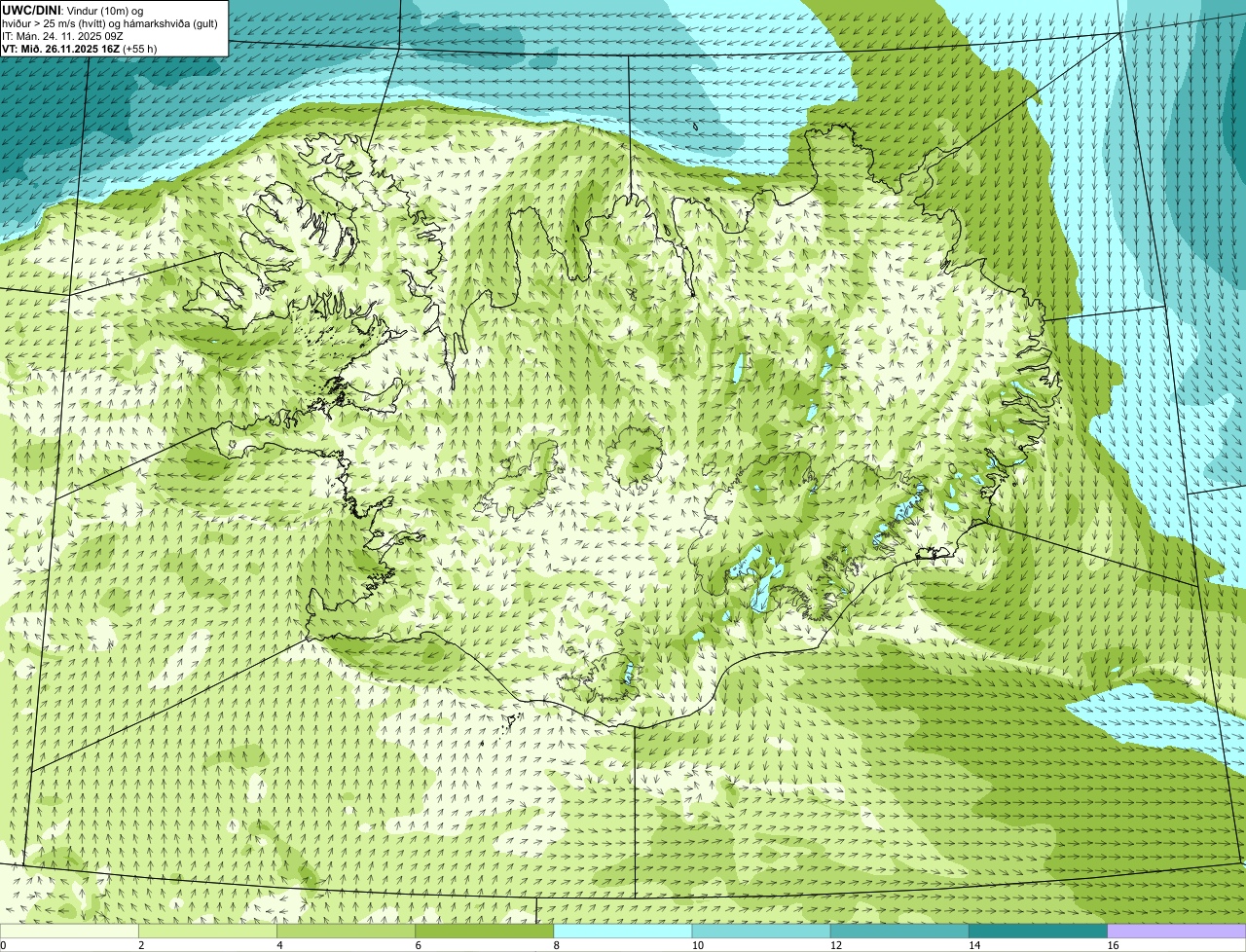This screenshot has height=952, width=1246.
Task: Select the pale yellow 0–2 color bar segment
Action: [69, 931]
